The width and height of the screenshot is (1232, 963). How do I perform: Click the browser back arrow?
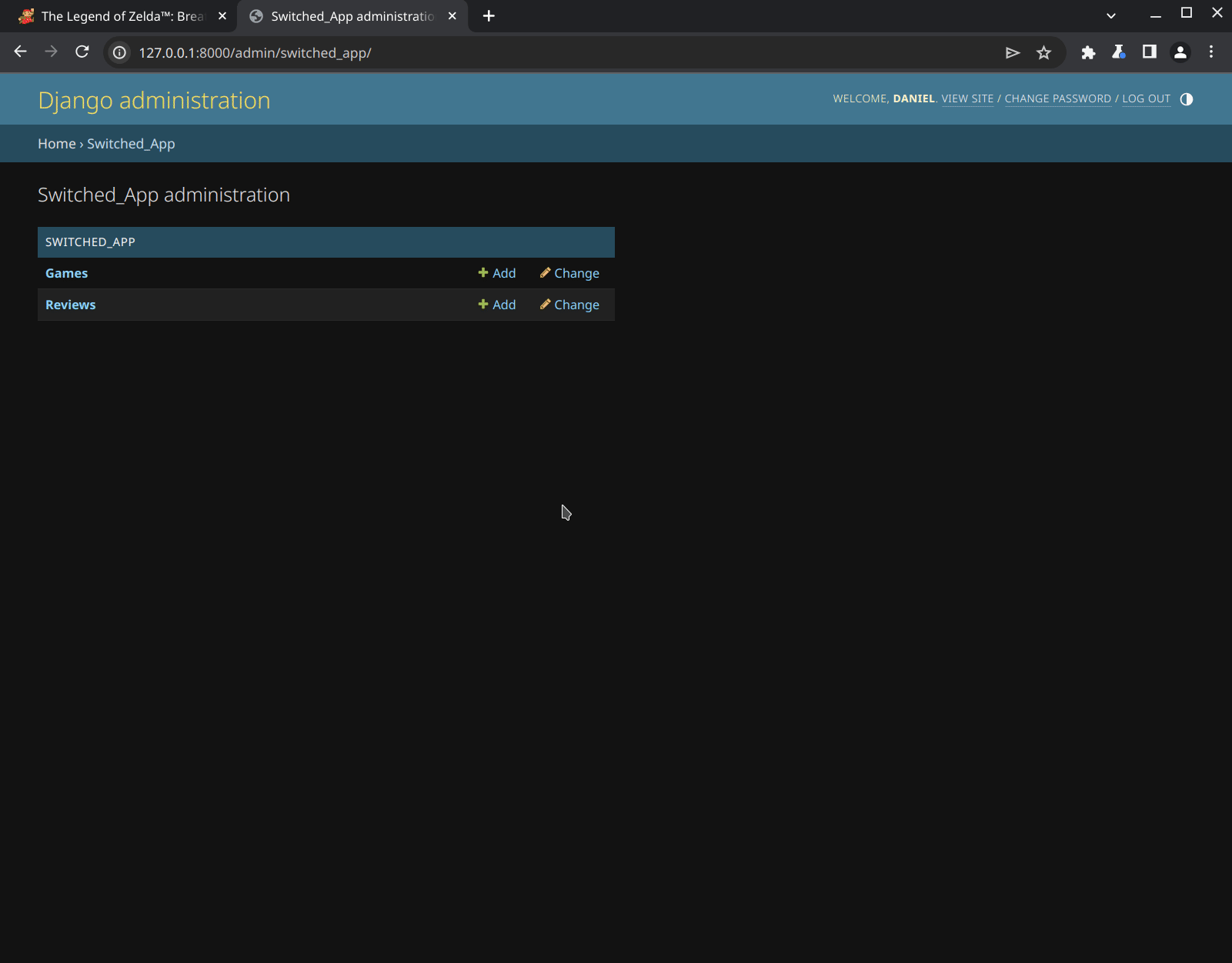point(21,52)
